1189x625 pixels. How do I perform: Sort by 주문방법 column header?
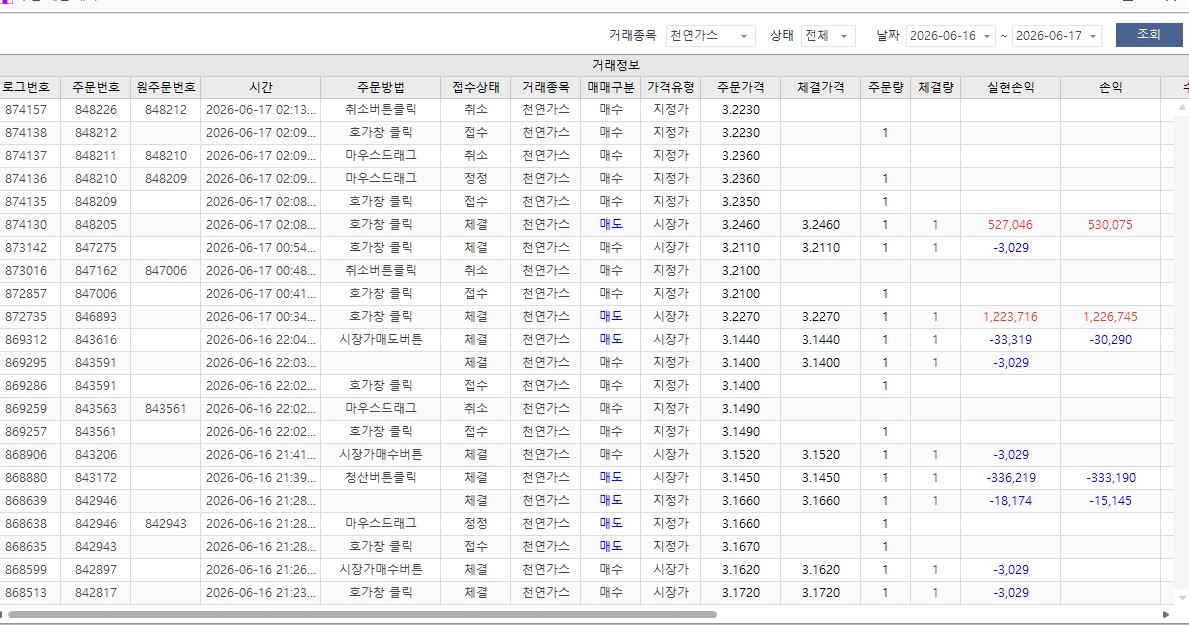click(381, 87)
